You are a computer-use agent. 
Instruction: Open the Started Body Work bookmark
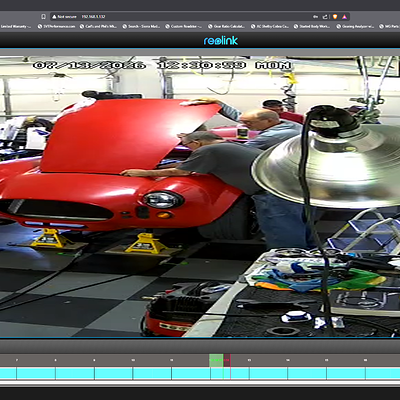312,26
